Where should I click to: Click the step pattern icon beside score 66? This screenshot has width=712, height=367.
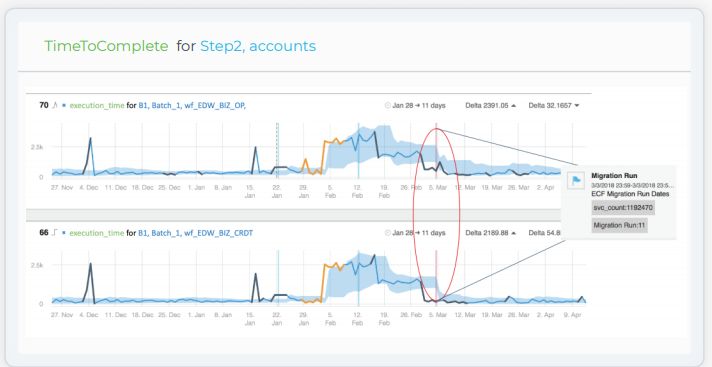pos(55,233)
